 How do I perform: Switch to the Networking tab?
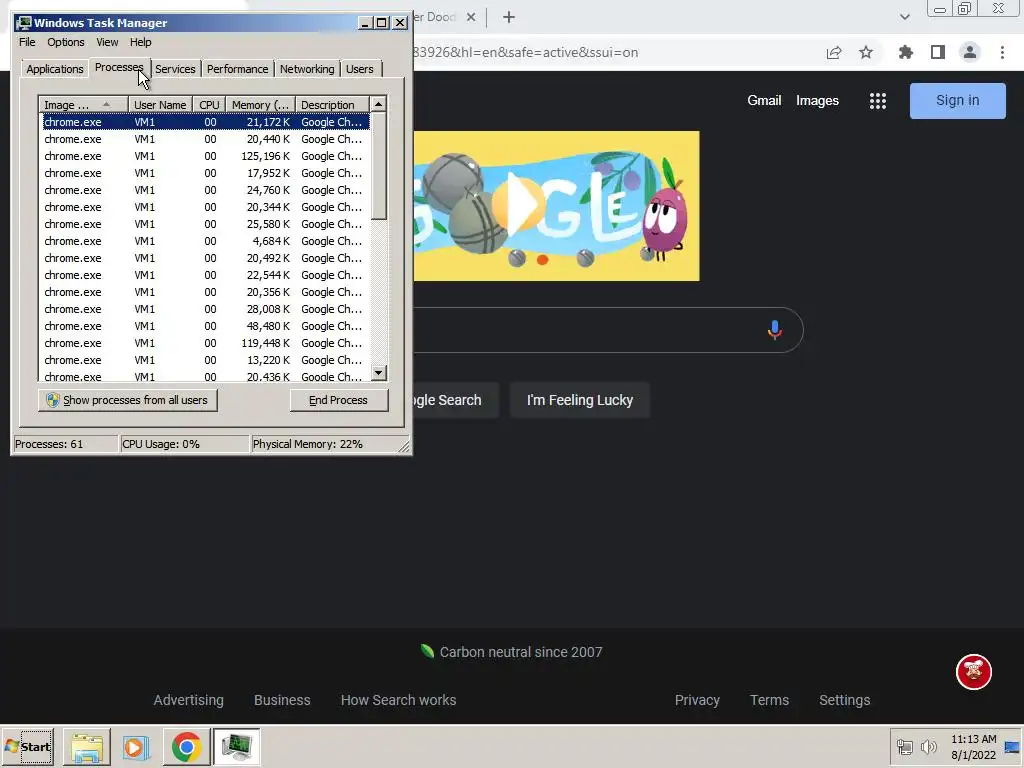coord(307,69)
